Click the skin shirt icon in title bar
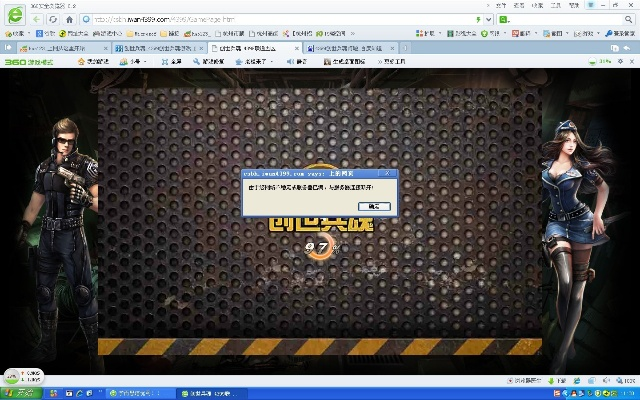The width and height of the screenshot is (640, 400). point(591,5)
